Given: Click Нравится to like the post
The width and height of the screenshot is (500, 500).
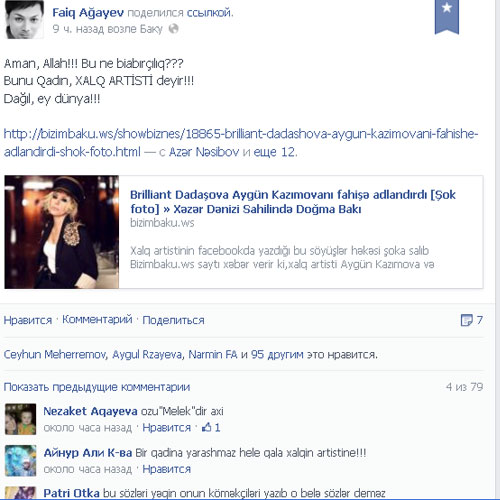Looking at the screenshot, I should click(28, 320).
